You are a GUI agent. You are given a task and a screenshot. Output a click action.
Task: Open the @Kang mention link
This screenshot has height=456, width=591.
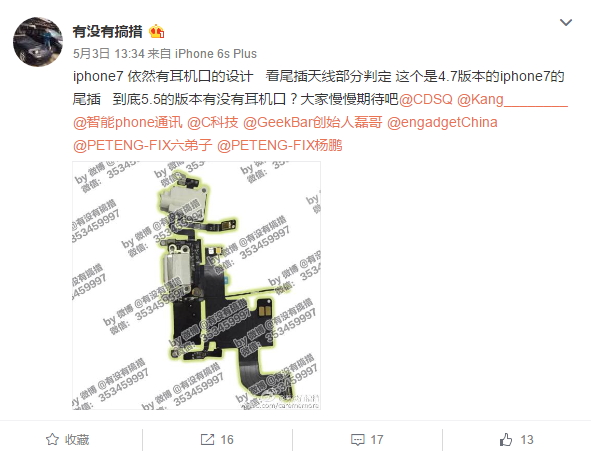[x=512, y=99]
